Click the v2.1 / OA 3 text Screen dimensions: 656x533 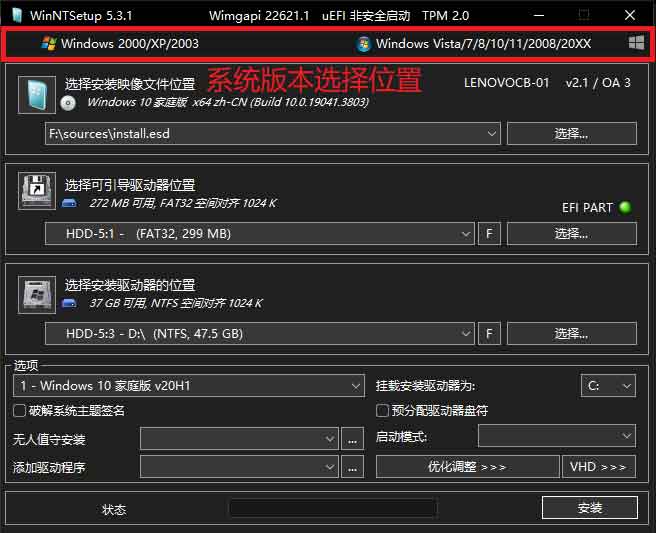coord(598,83)
